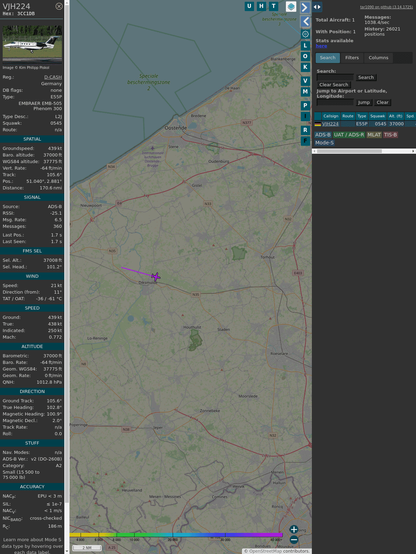This screenshot has width=416, height=554.
Task: Click the German flag in VJH224 row
Action: [318, 124]
